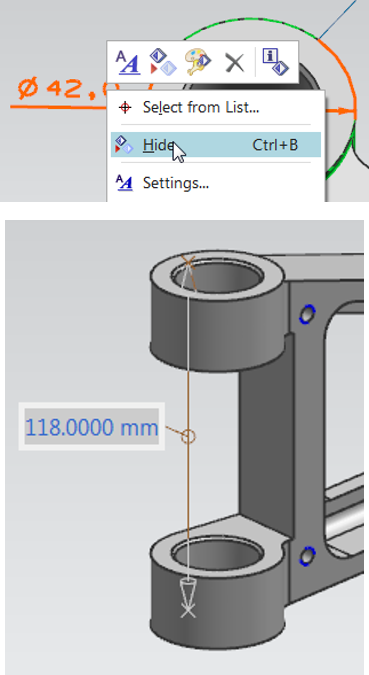The image size is (369, 675).
Task: Select the upper blue-highlighted small hole
Action: [x=307, y=314]
